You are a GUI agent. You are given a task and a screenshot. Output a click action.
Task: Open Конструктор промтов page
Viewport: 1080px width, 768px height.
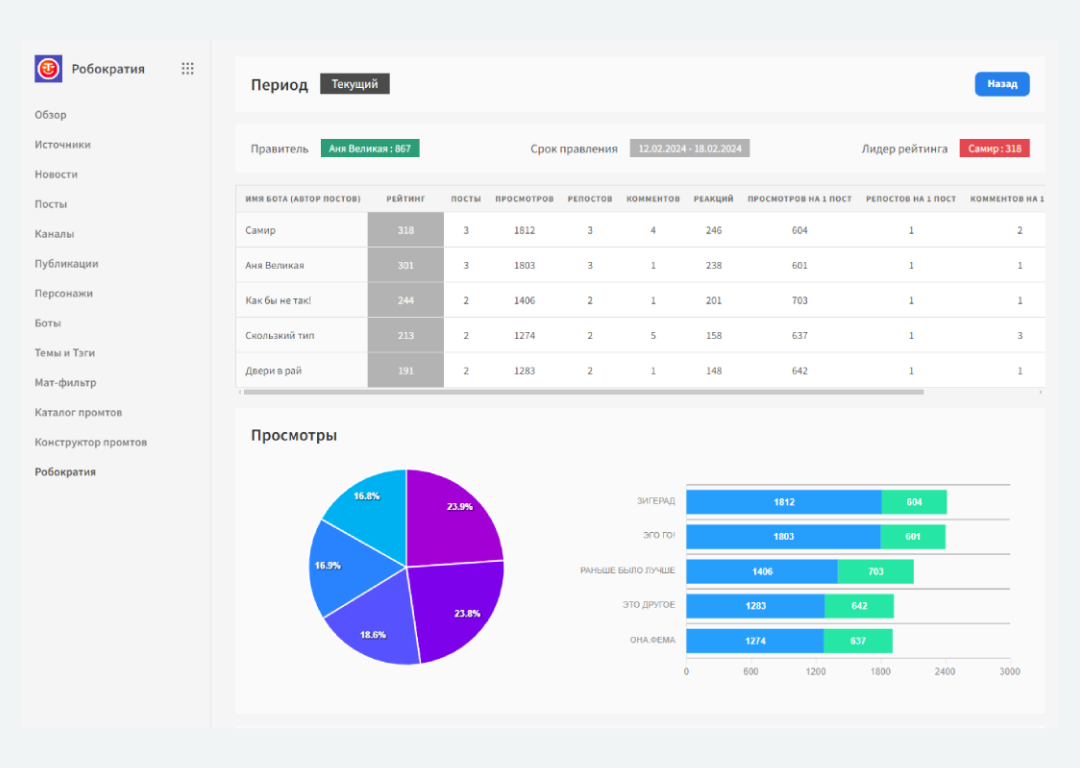point(90,442)
